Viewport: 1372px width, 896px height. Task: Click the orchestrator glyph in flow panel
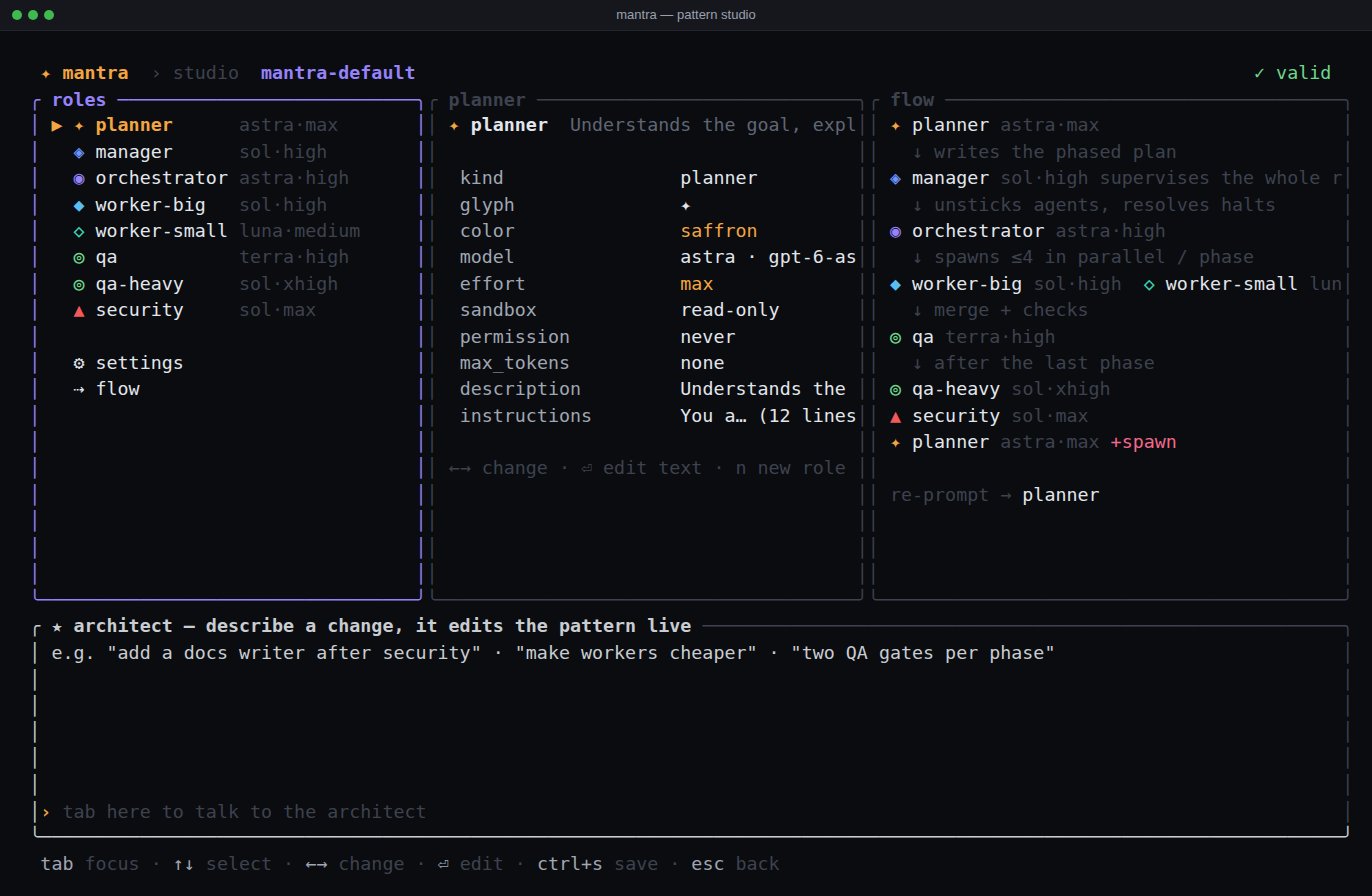pos(895,231)
